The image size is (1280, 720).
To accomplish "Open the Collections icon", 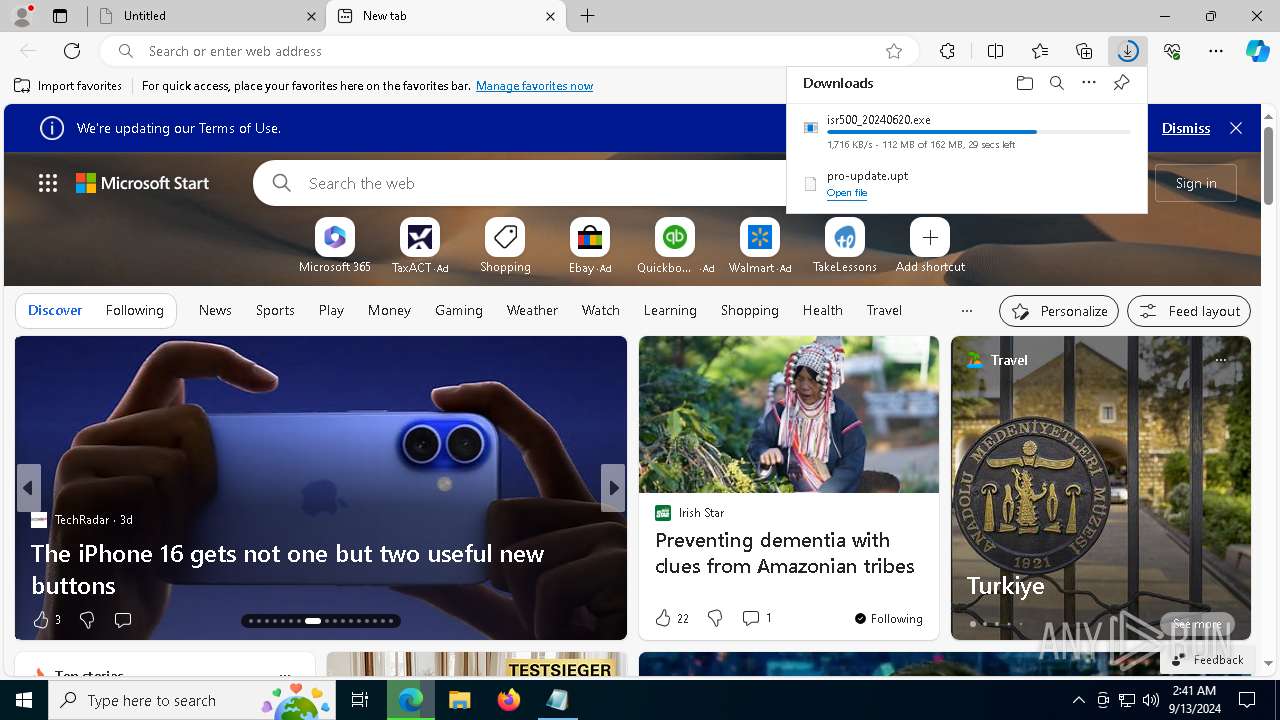I will click(x=1084, y=51).
